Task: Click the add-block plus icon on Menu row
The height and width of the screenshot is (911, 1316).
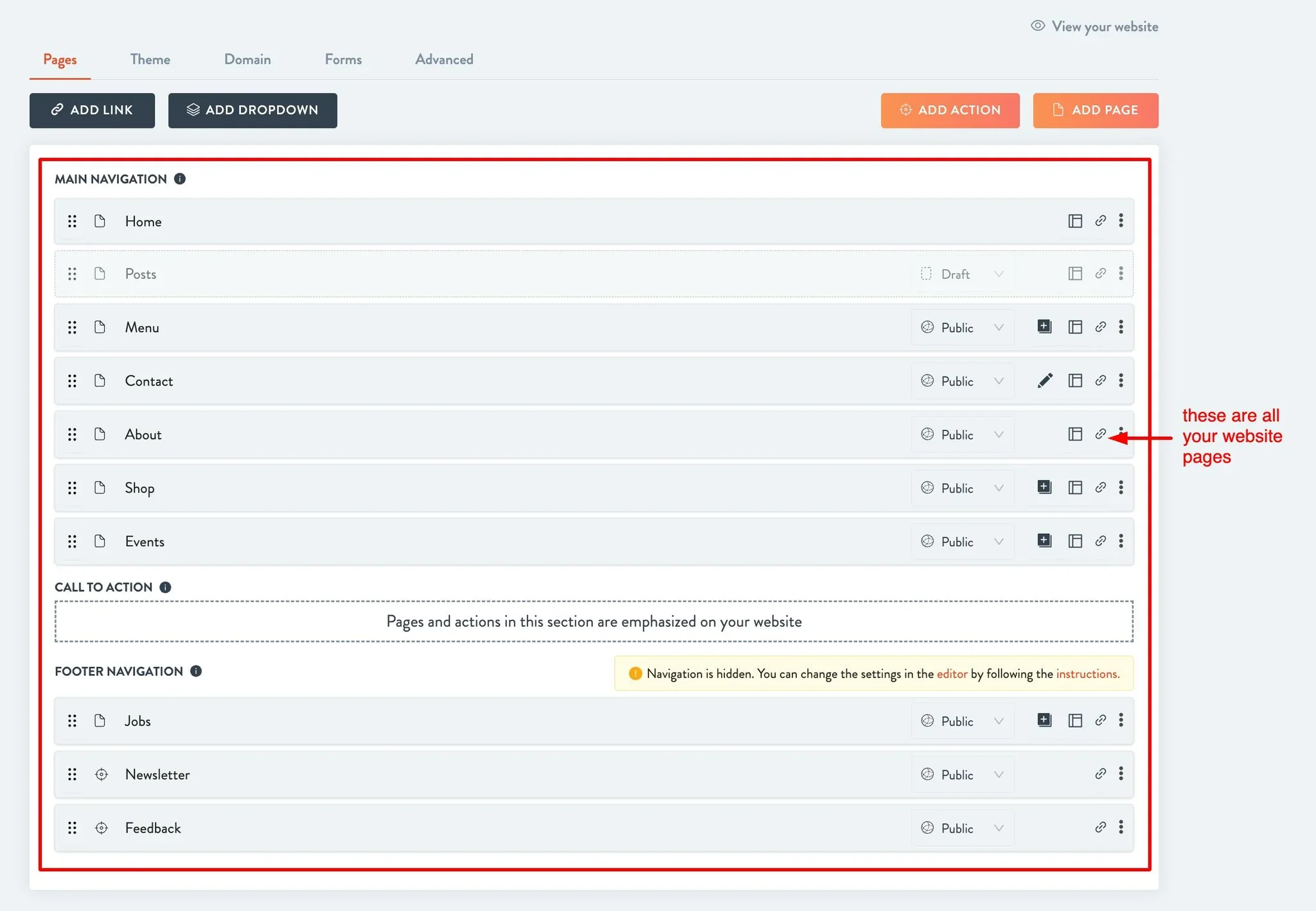Action: [x=1044, y=326]
